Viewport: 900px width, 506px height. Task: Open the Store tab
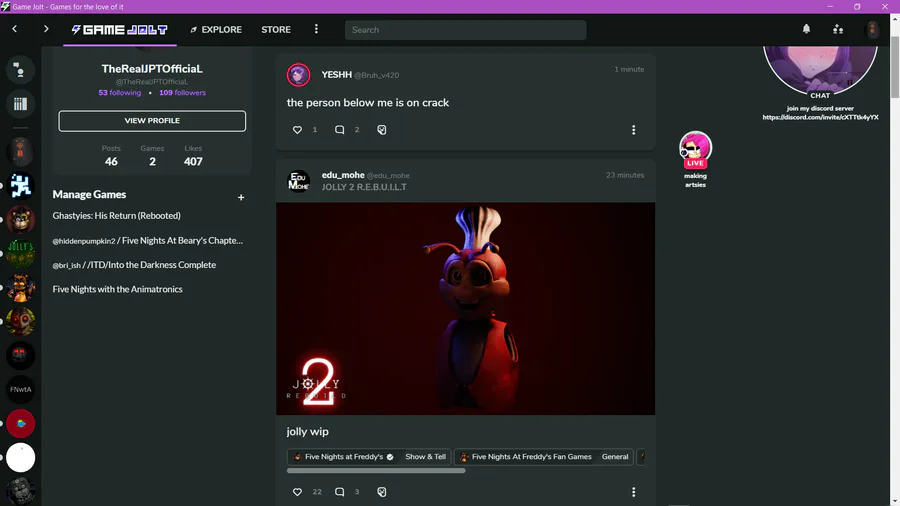[x=276, y=29]
